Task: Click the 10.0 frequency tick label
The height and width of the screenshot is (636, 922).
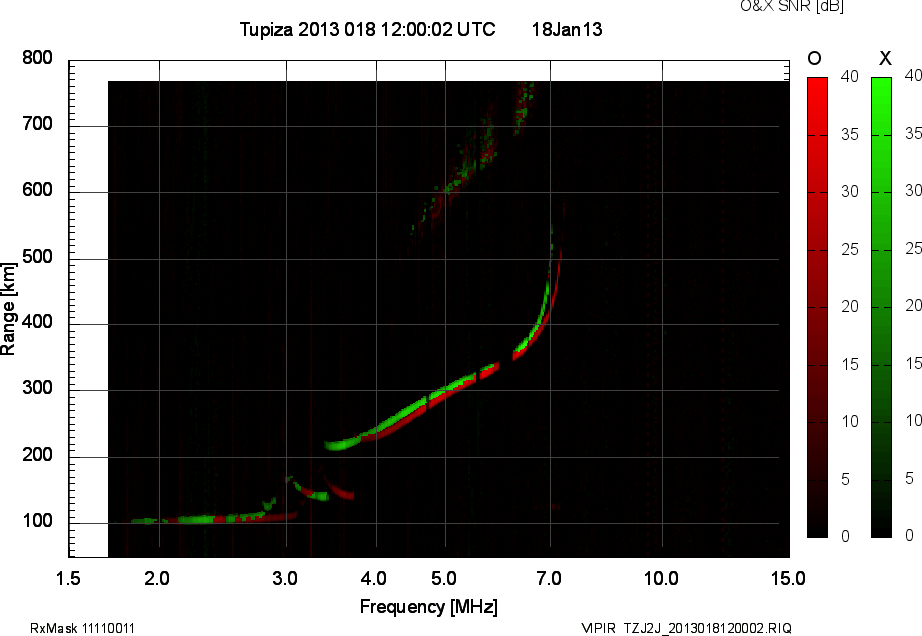Action: click(x=662, y=579)
